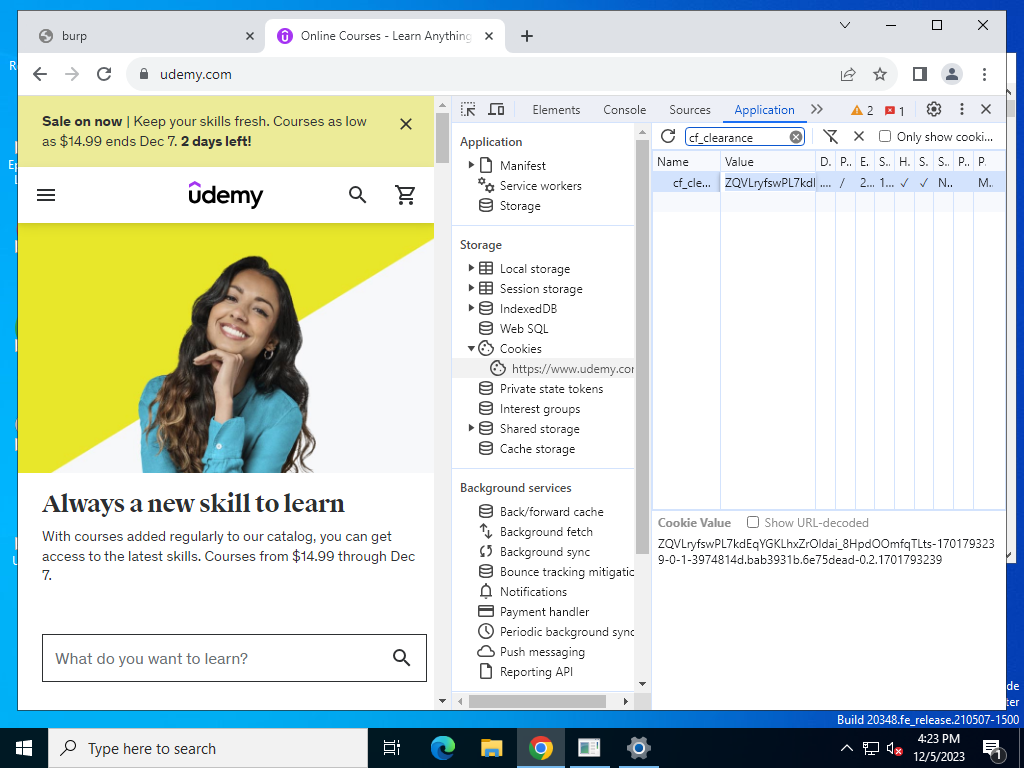Bookmark this tab with star icon
Screen dimensions: 1024x768
pos(880,74)
